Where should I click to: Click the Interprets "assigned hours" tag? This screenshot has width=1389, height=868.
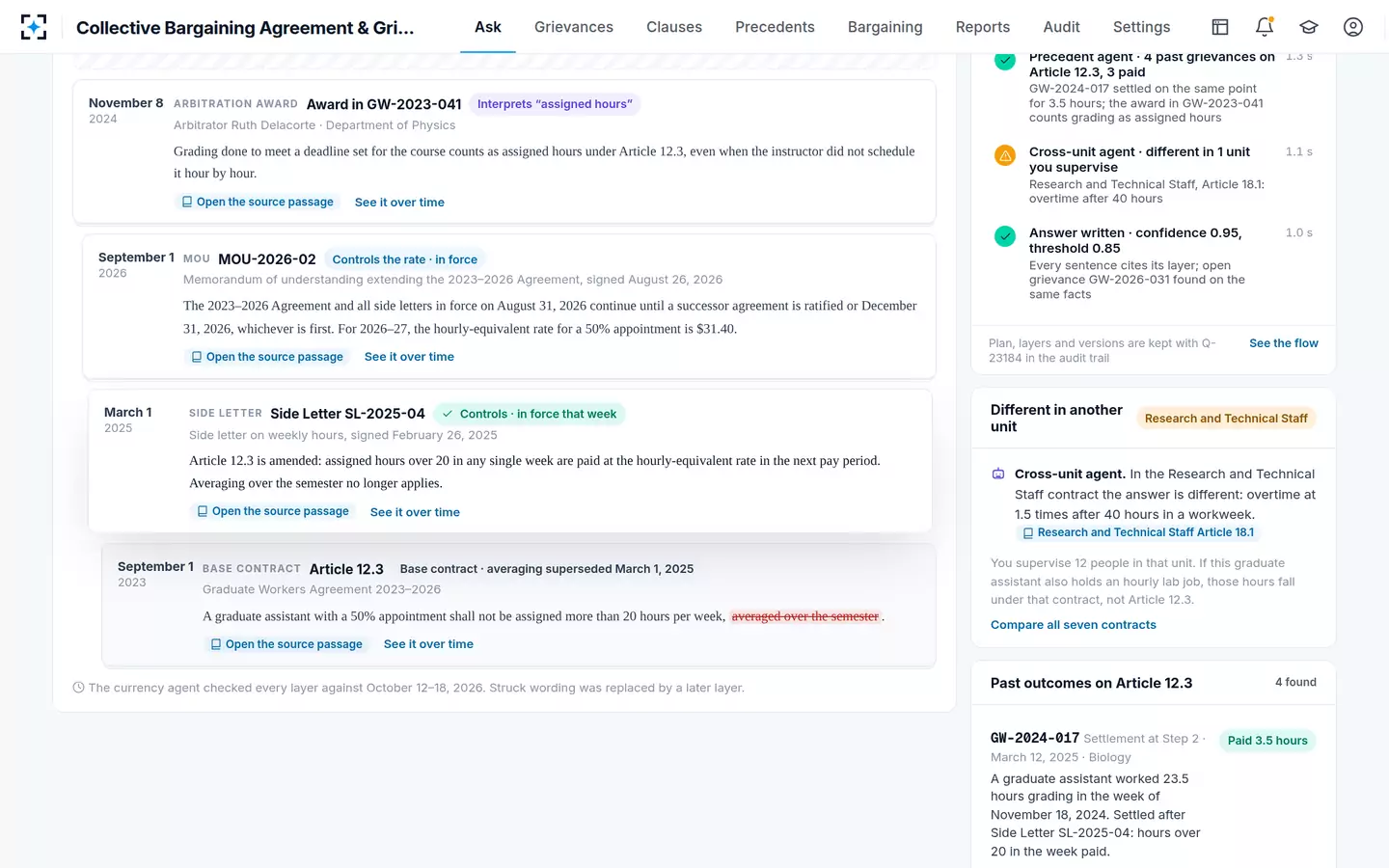tap(555, 104)
